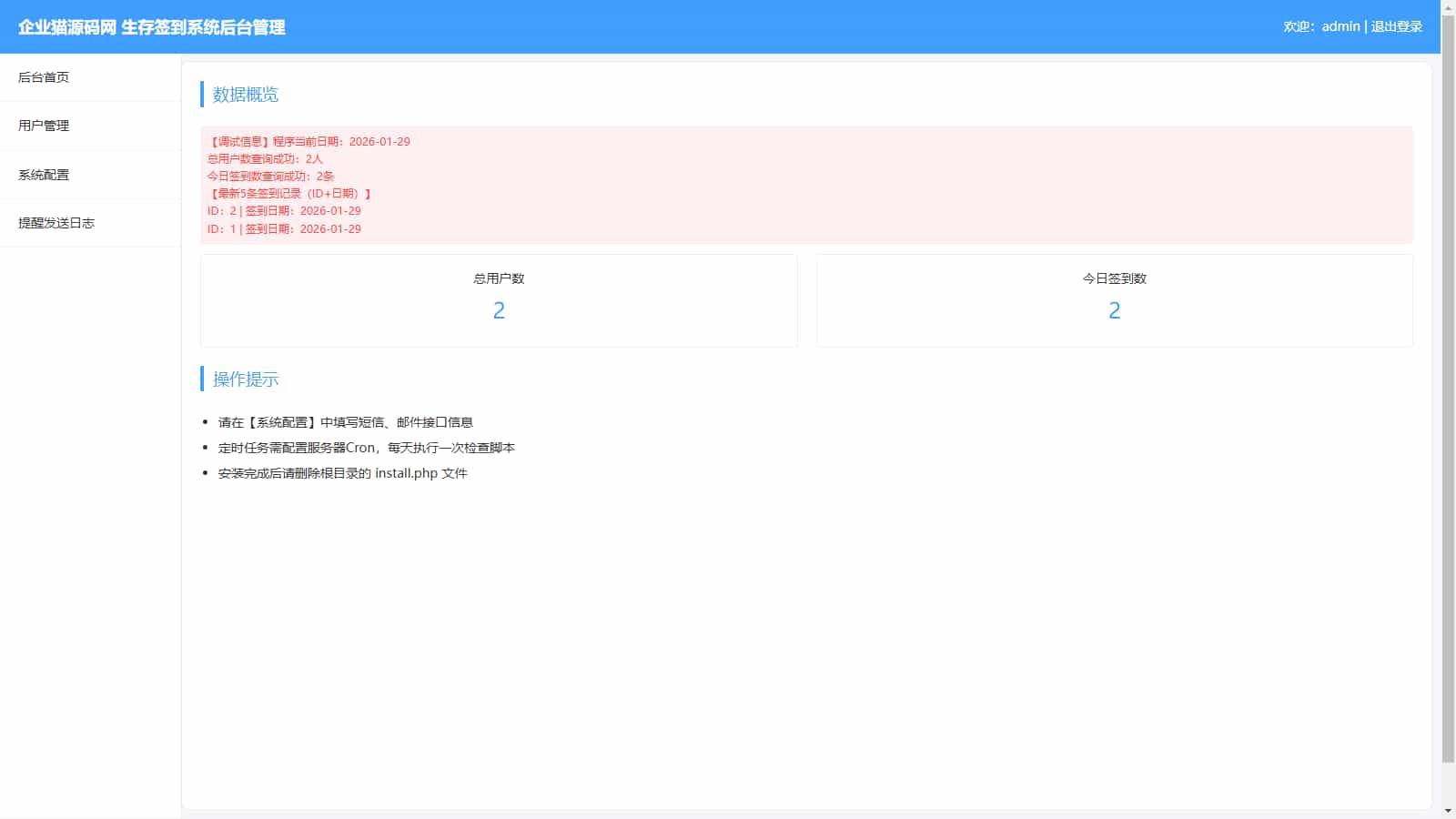Click the number under 今日签到数
This screenshot has height=819, width=1456.
[x=1114, y=310]
